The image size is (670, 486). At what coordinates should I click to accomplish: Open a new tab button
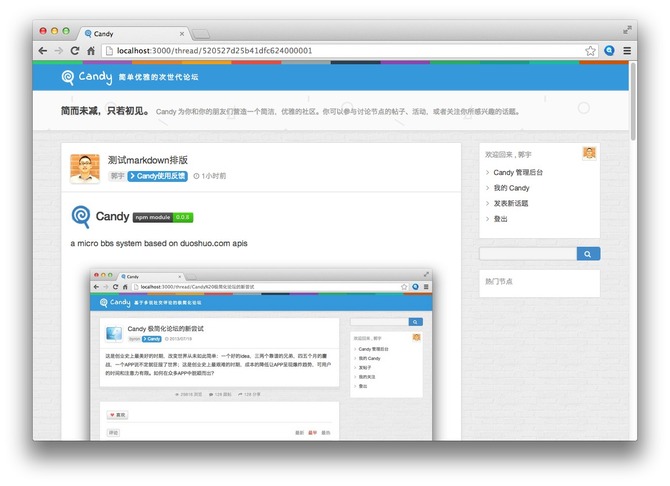tap(201, 34)
